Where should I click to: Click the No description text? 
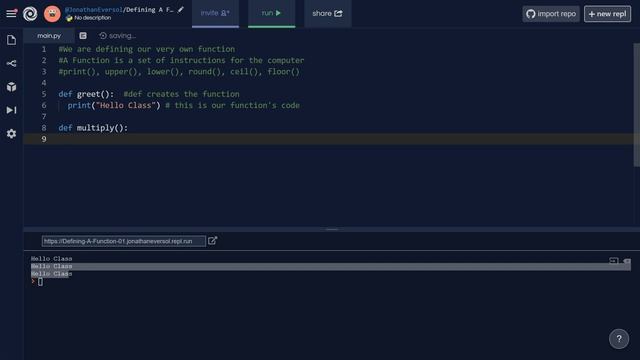[x=92, y=18]
